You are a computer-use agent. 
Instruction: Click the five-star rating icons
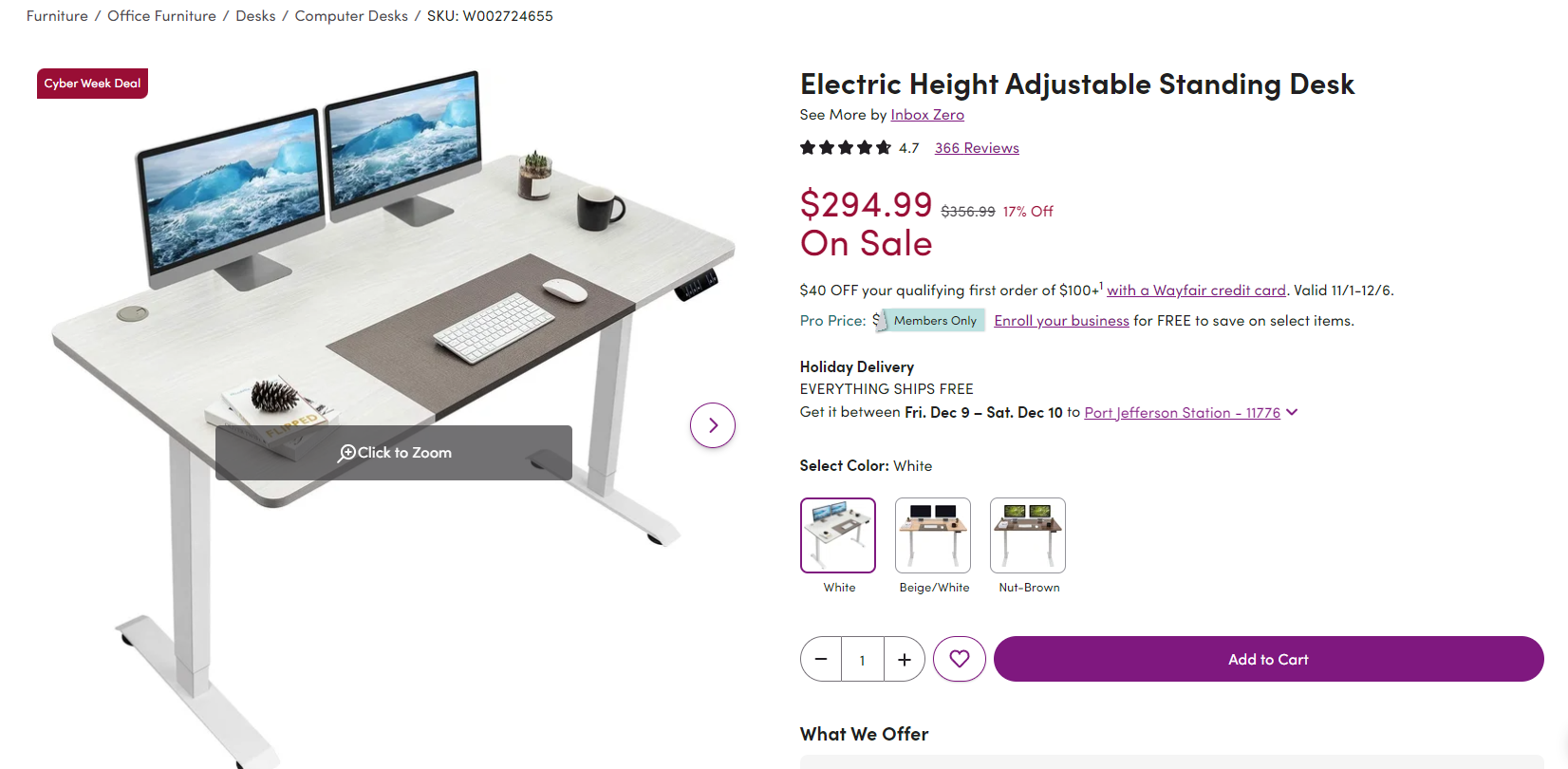pos(846,148)
